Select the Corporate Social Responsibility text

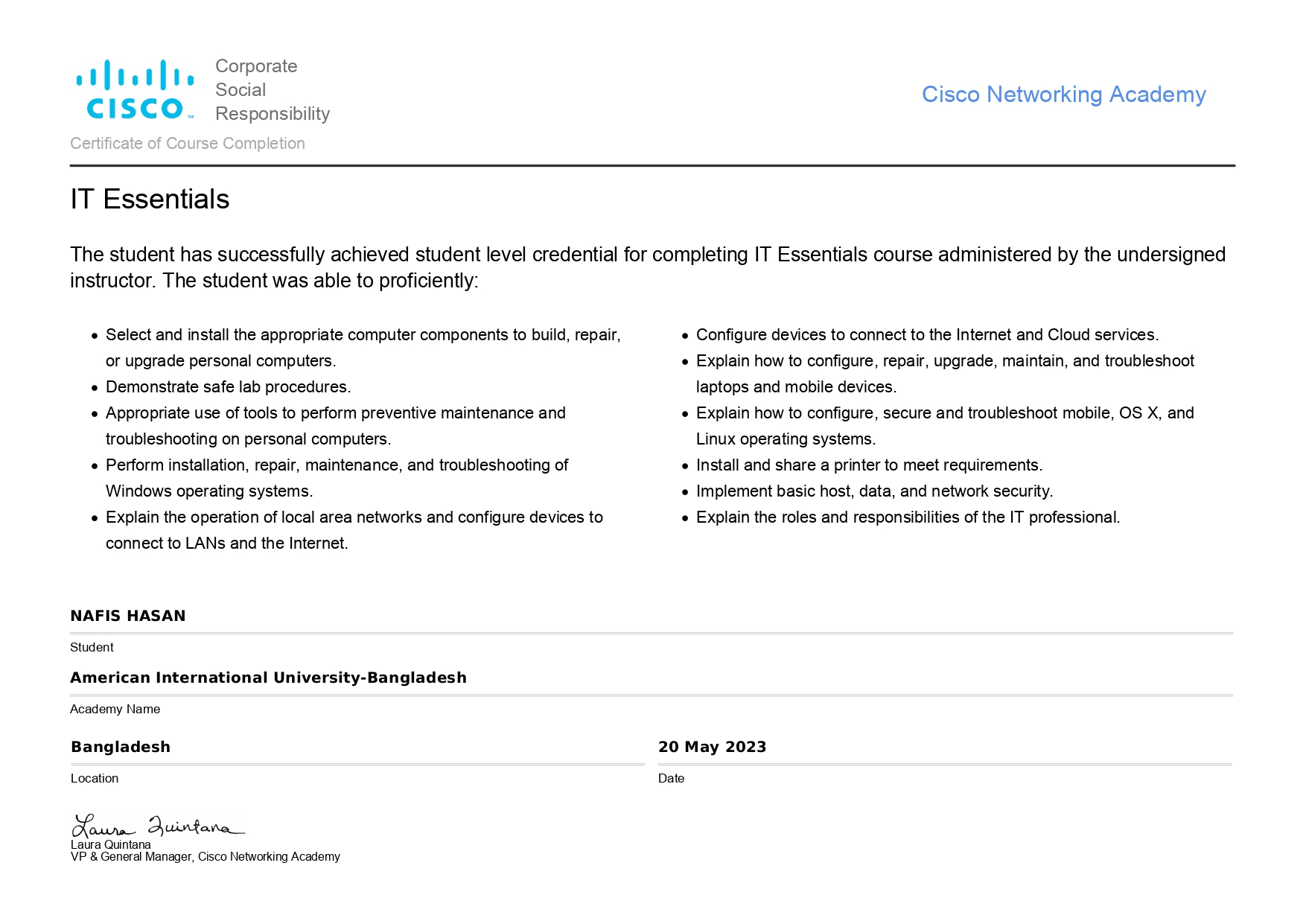(x=272, y=90)
